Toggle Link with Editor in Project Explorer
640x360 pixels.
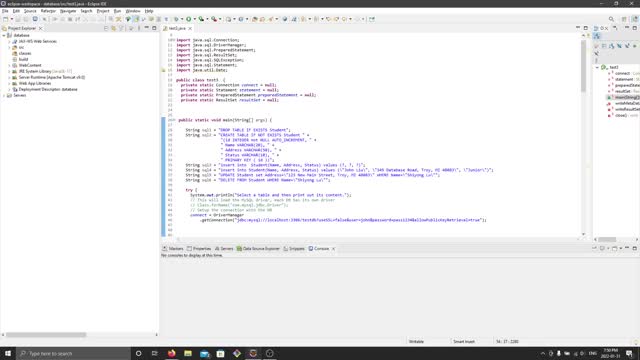(113, 28)
